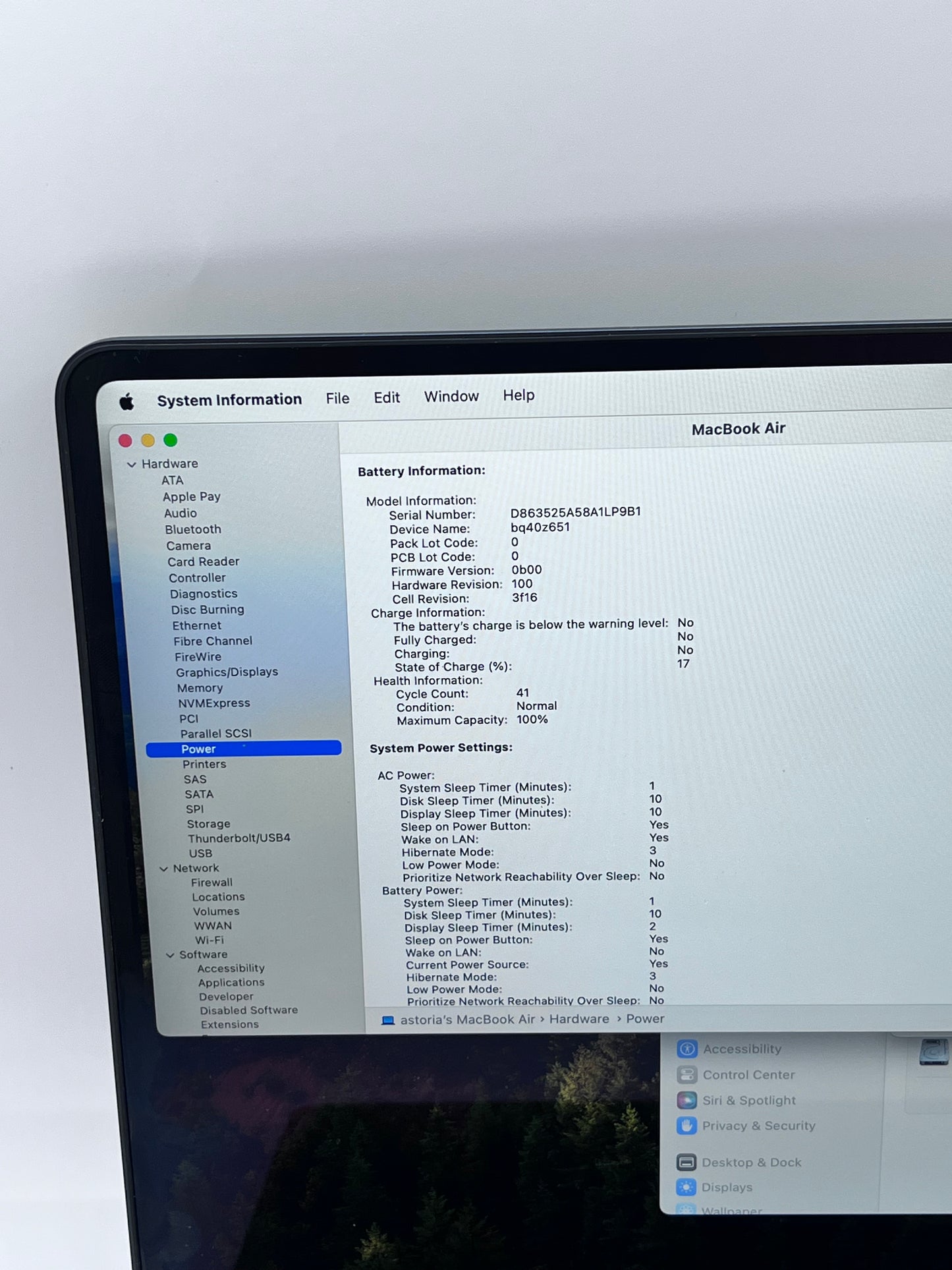This screenshot has width=952, height=1270.
Task: Select SPI in the sidebar
Action: (x=195, y=809)
